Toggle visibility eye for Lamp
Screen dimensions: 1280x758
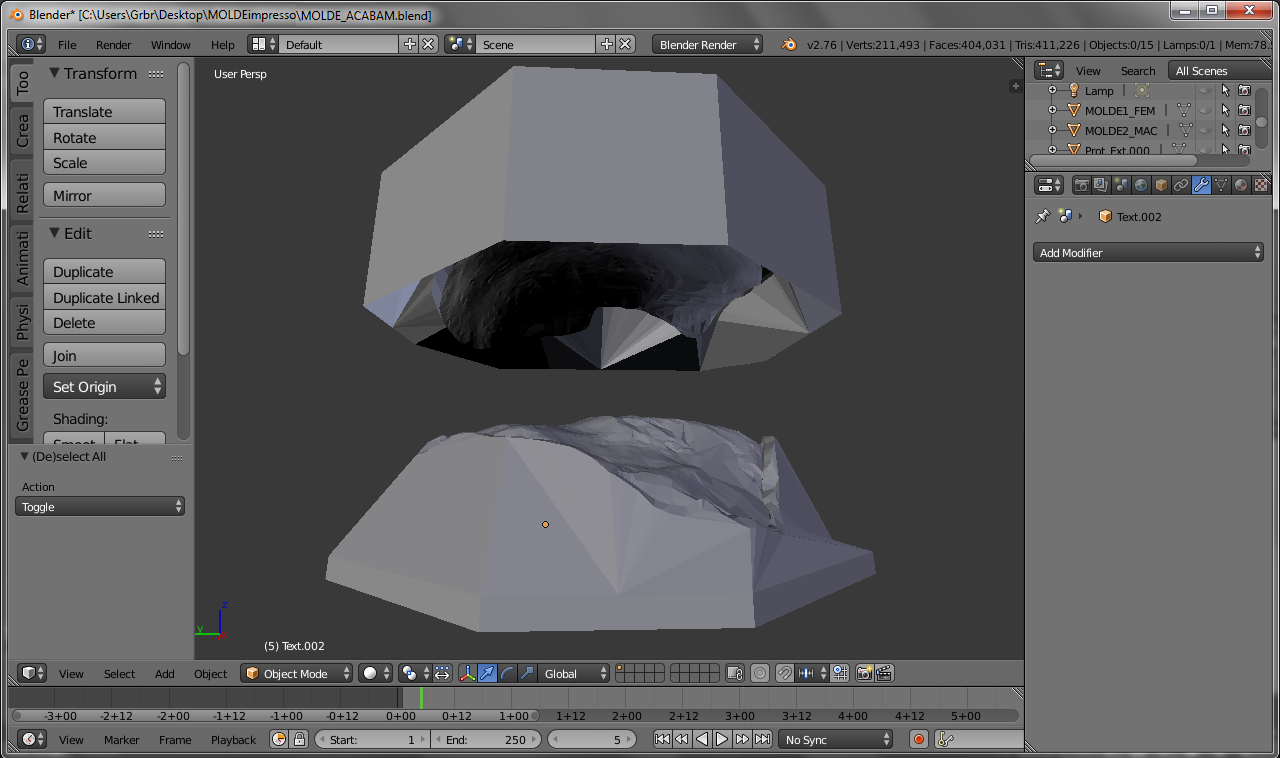click(x=1205, y=90)
